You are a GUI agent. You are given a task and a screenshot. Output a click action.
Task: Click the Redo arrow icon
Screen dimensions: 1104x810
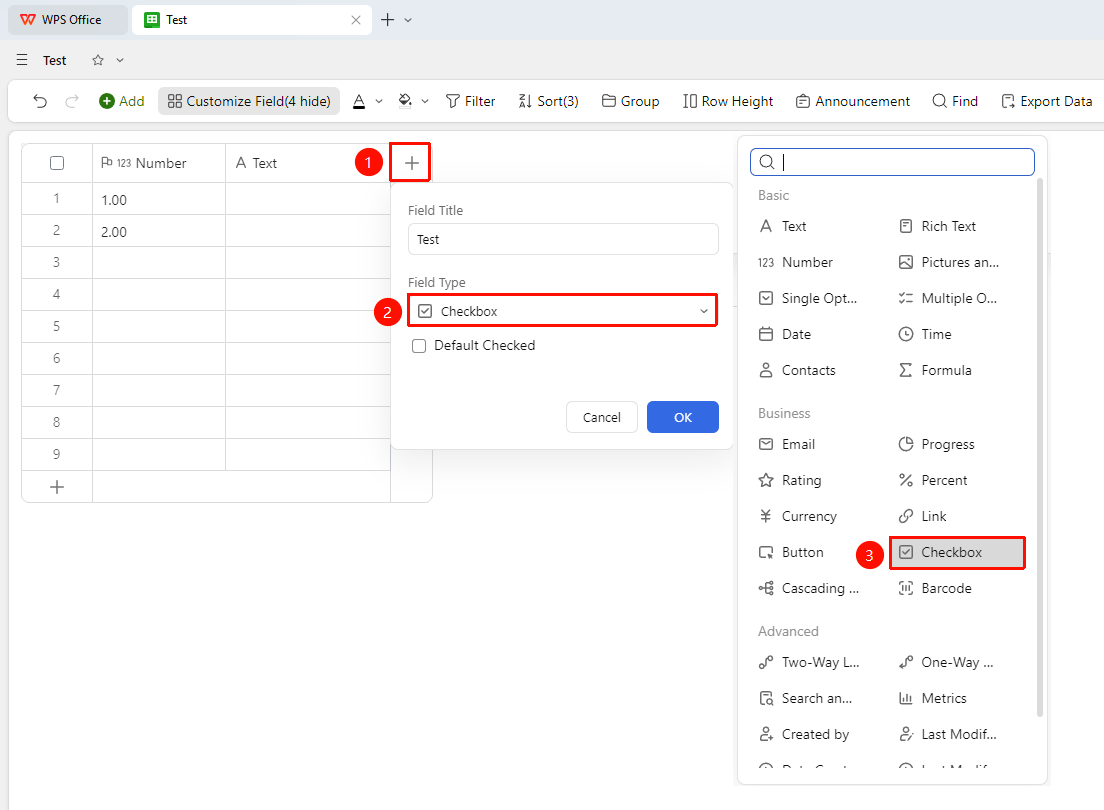[72, 101]
